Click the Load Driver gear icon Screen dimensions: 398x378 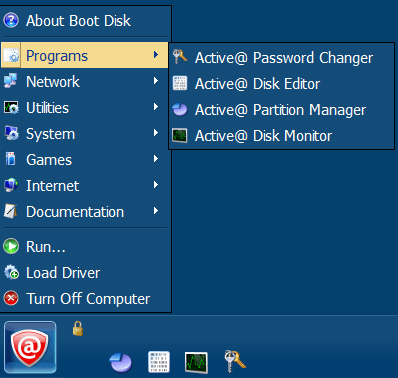pyautogui.click(x=11, y=272)
